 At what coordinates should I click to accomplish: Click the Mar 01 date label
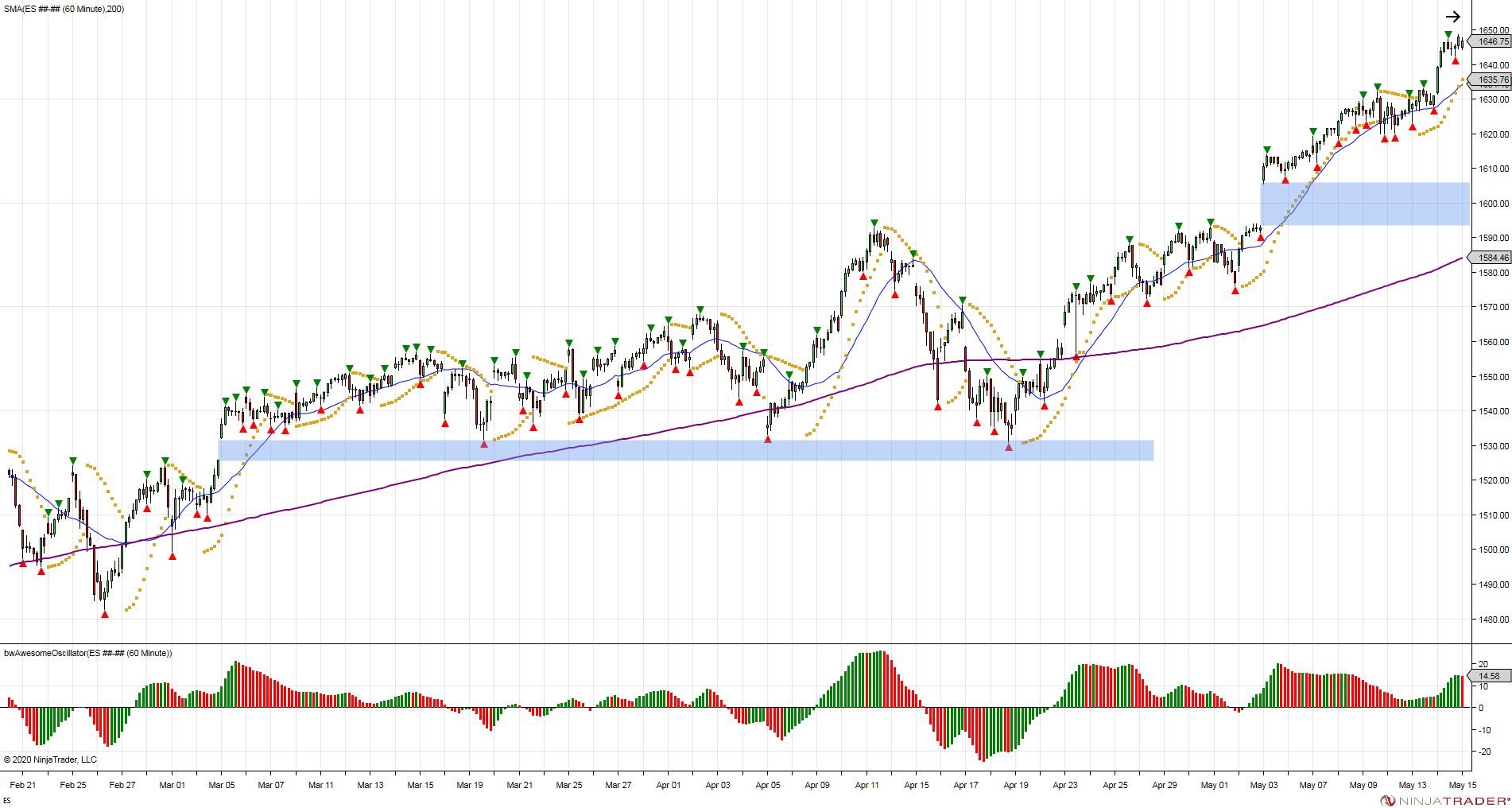click(x=172, y=785)
